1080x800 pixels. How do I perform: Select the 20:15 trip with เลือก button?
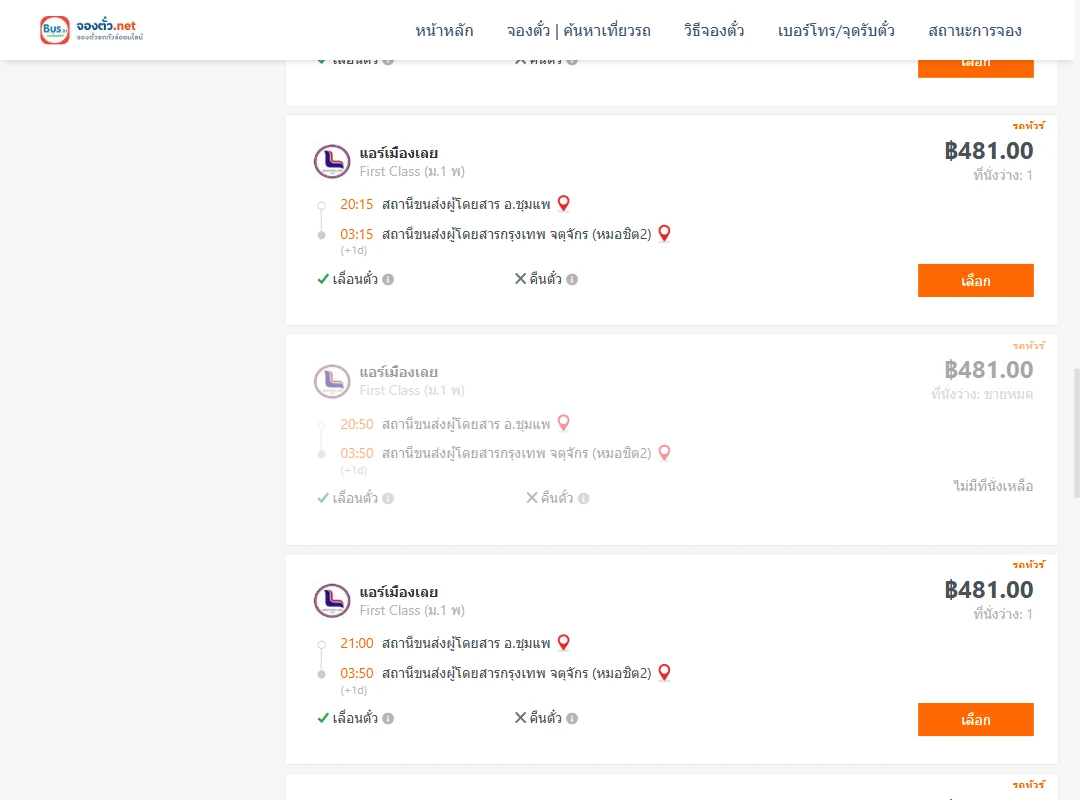point(975,280)
